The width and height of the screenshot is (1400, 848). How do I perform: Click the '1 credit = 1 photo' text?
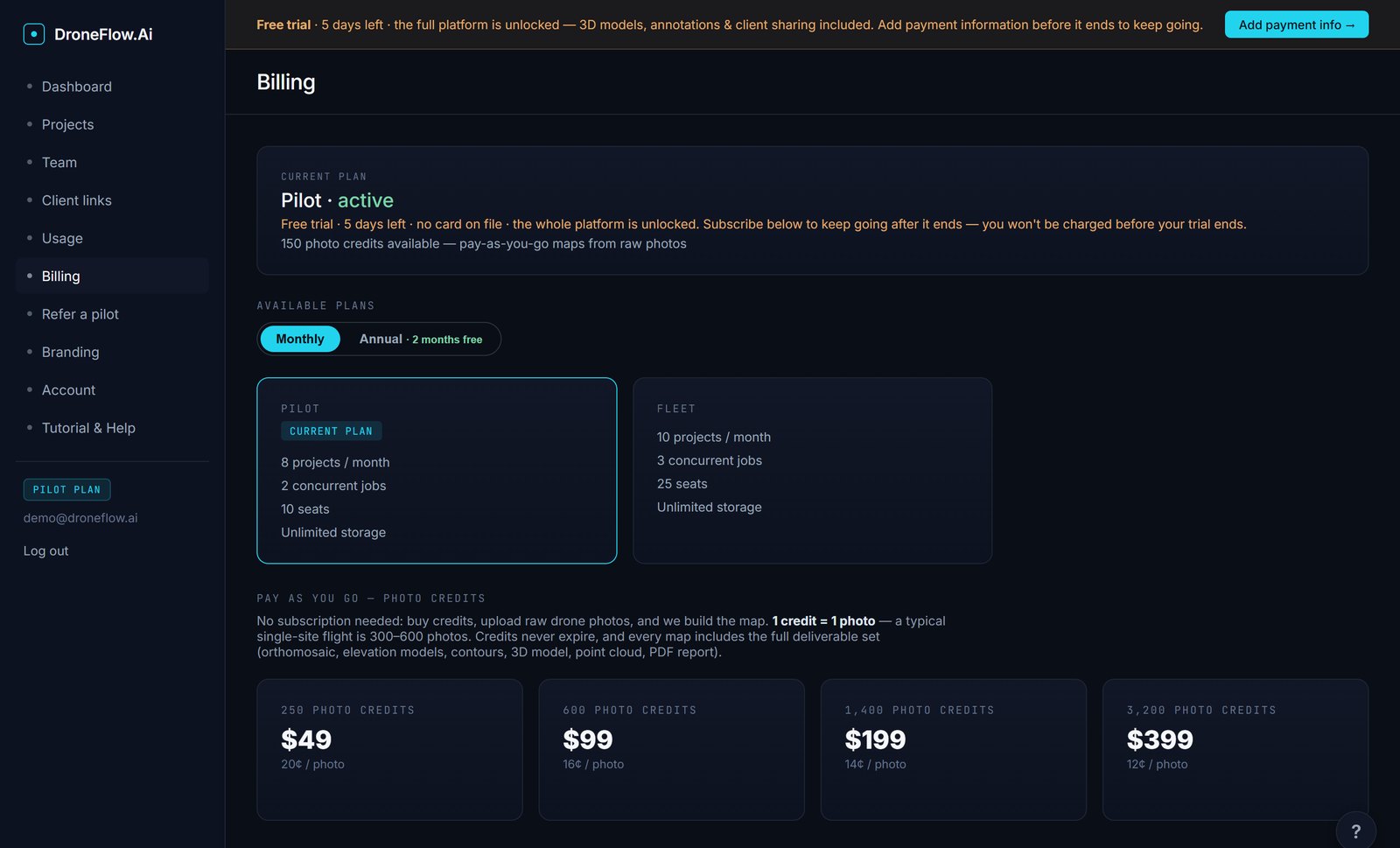pos(823,621)
